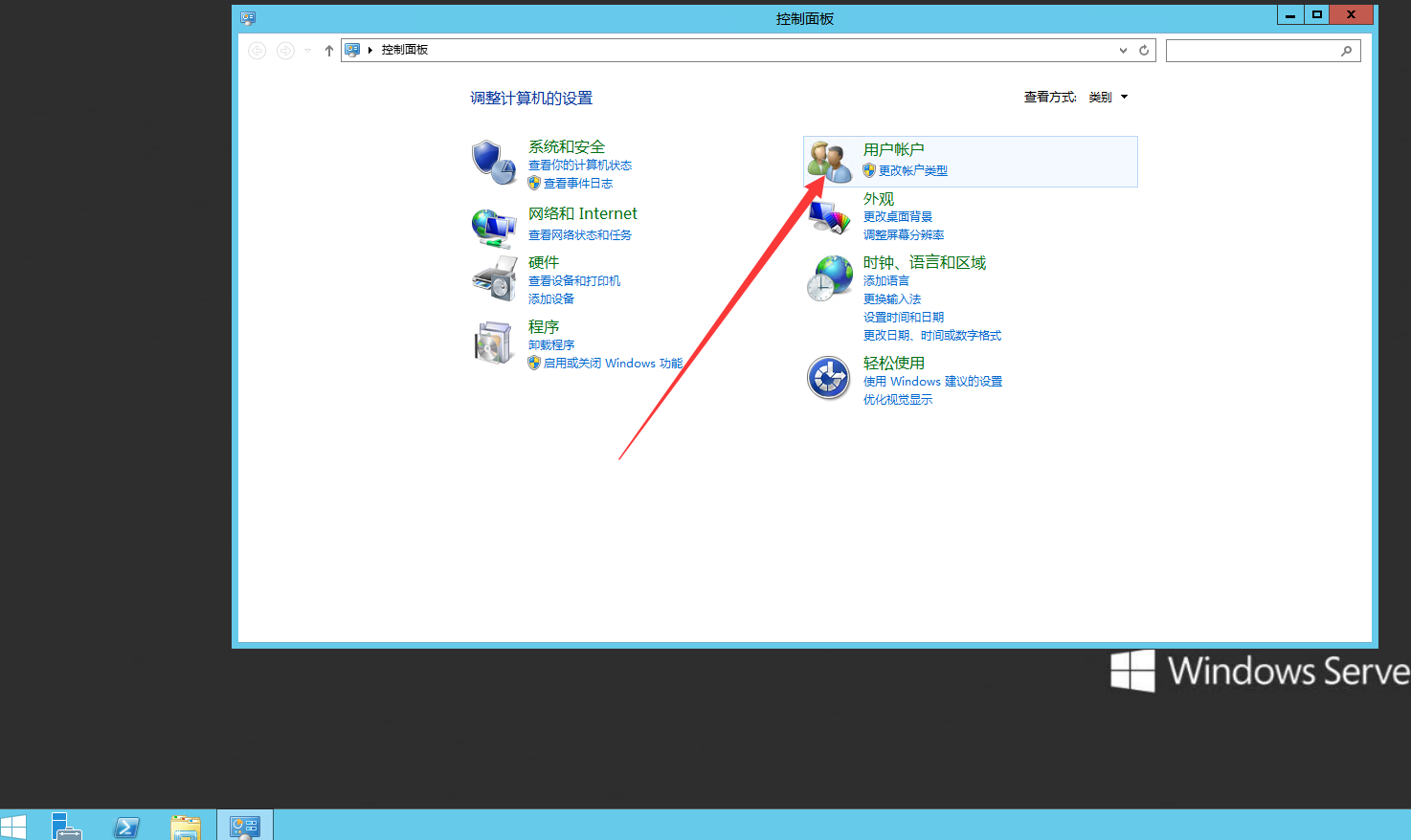Click 更改桌面背景 link
The width and height of the screenshot is (1411, 840).
(x=898, y=216)
